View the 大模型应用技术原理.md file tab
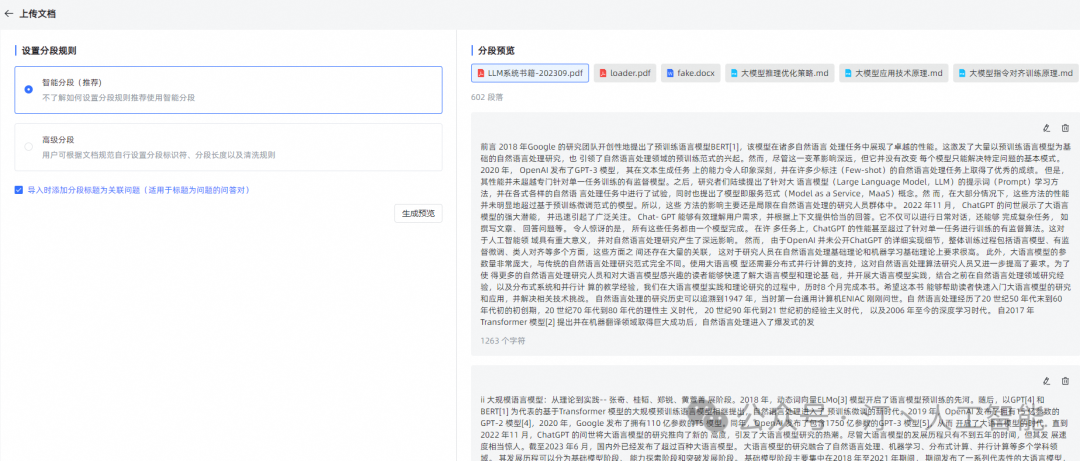 click(x=894, y=73)
